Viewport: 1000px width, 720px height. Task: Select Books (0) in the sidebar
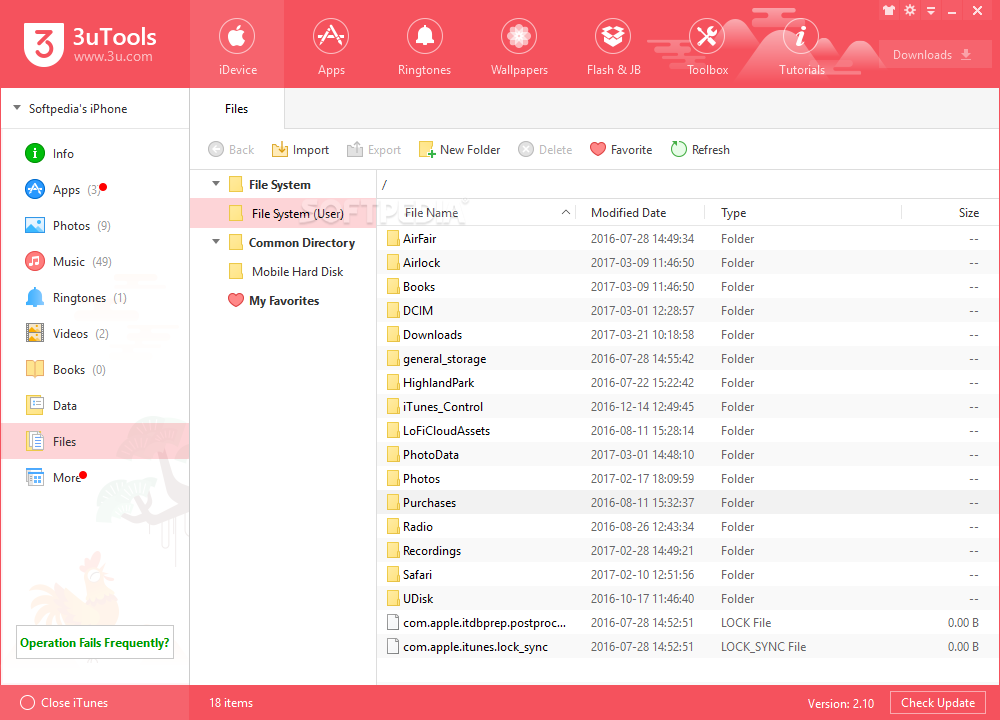(95, 370)
